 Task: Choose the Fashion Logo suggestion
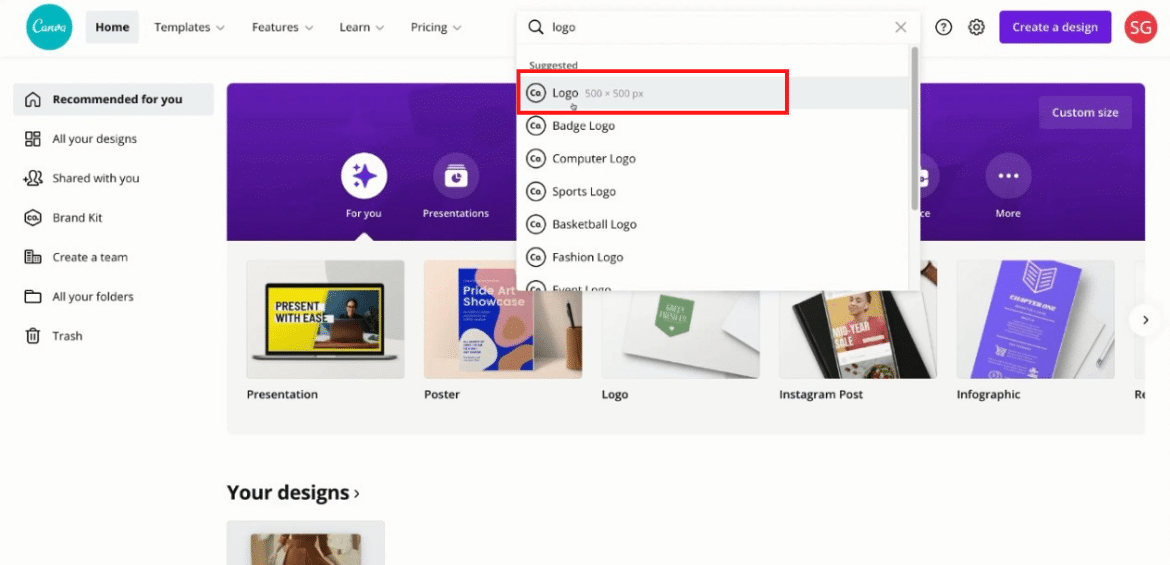713,257
